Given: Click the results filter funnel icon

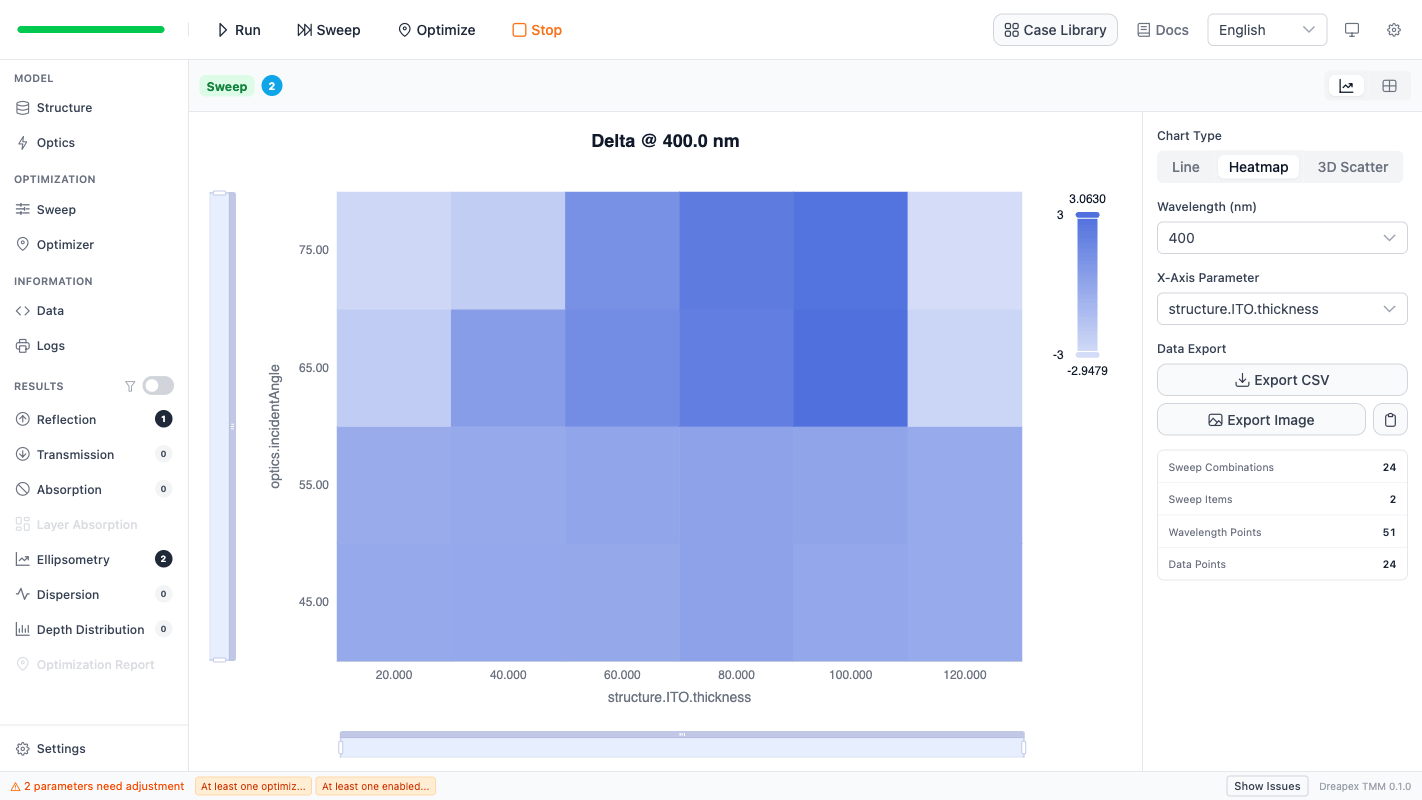Looking at the screenshot, I should (129, 386).
